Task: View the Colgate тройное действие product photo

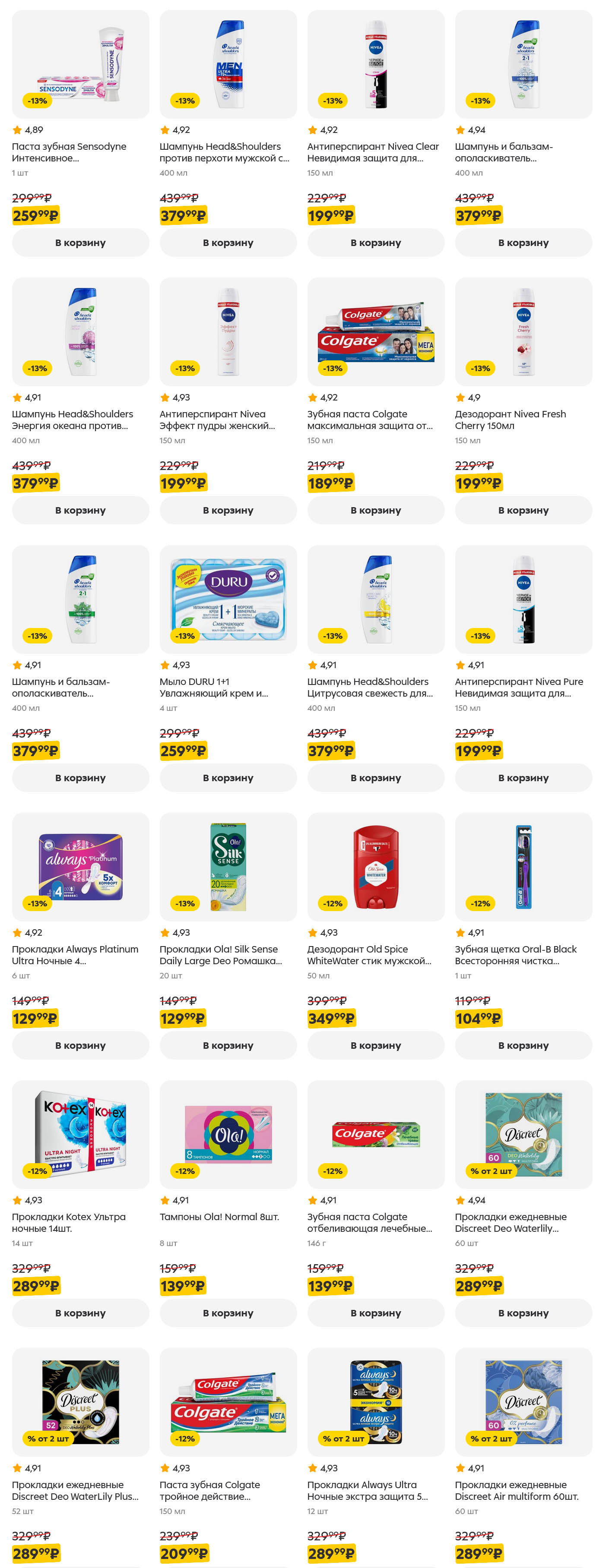Action: pyautogui.click(x=228, y=1402)
